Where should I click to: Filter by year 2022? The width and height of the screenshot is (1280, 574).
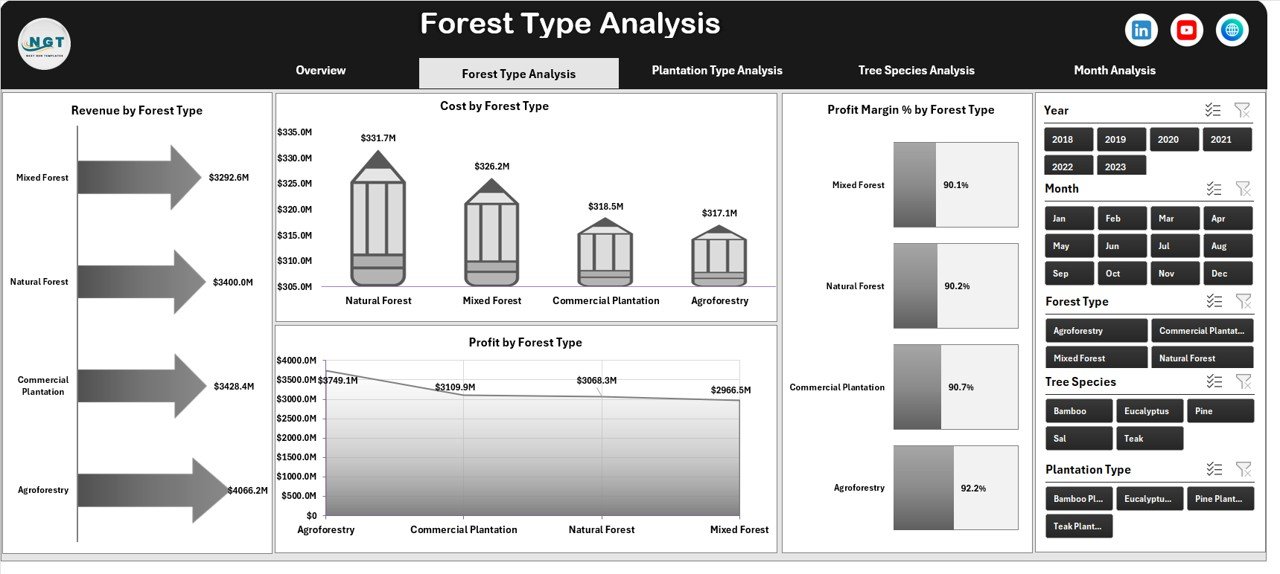(x=1069, y=166)
